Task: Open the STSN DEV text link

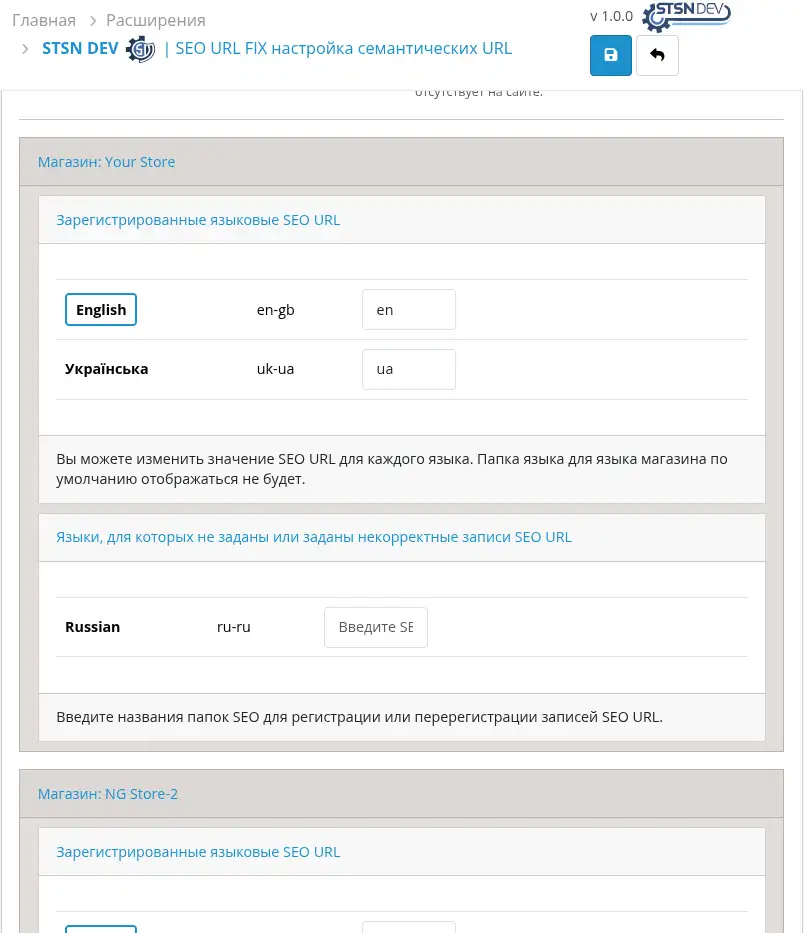Action: 80,48
